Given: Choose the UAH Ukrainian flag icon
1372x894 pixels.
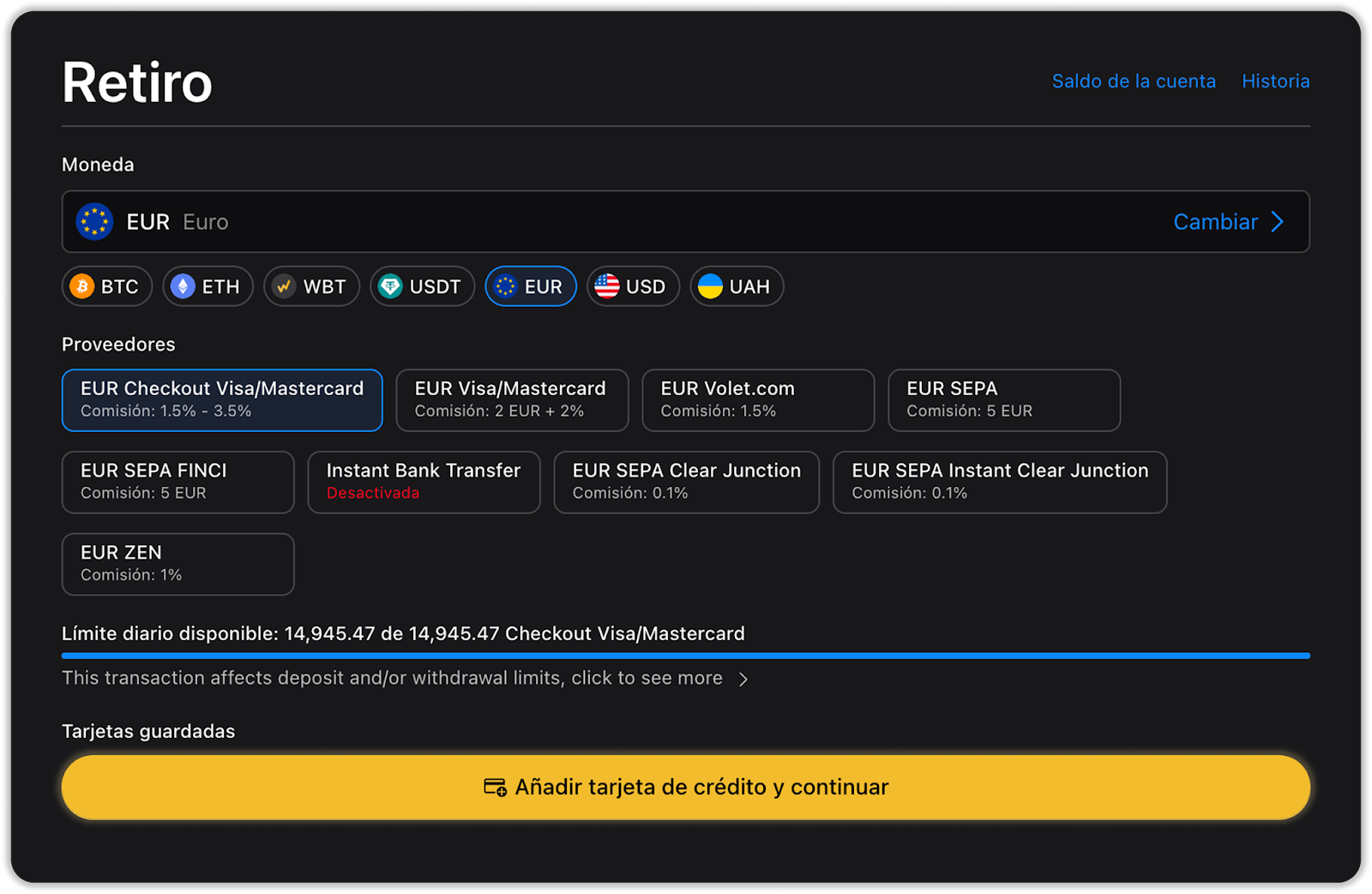Looking at the screenshot, I should 710,286.
